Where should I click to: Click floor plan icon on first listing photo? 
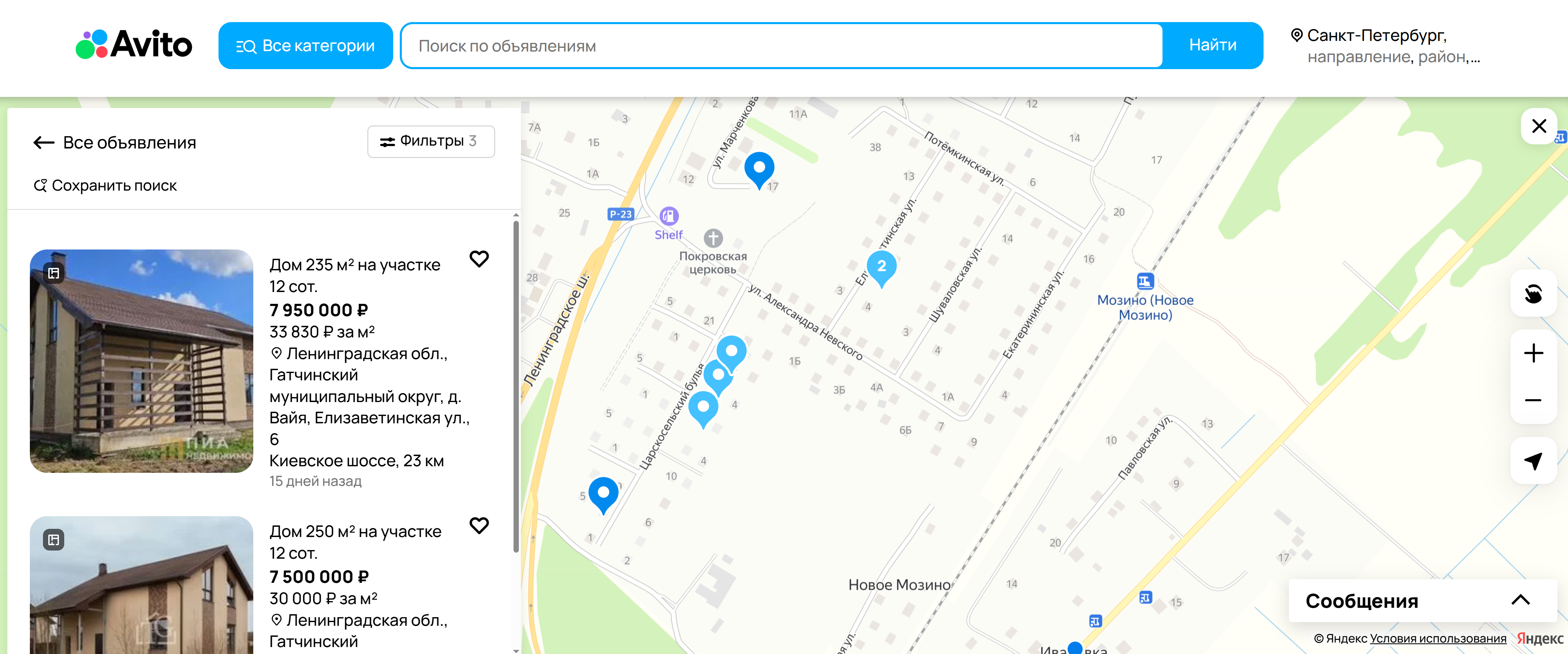(54, 273)
